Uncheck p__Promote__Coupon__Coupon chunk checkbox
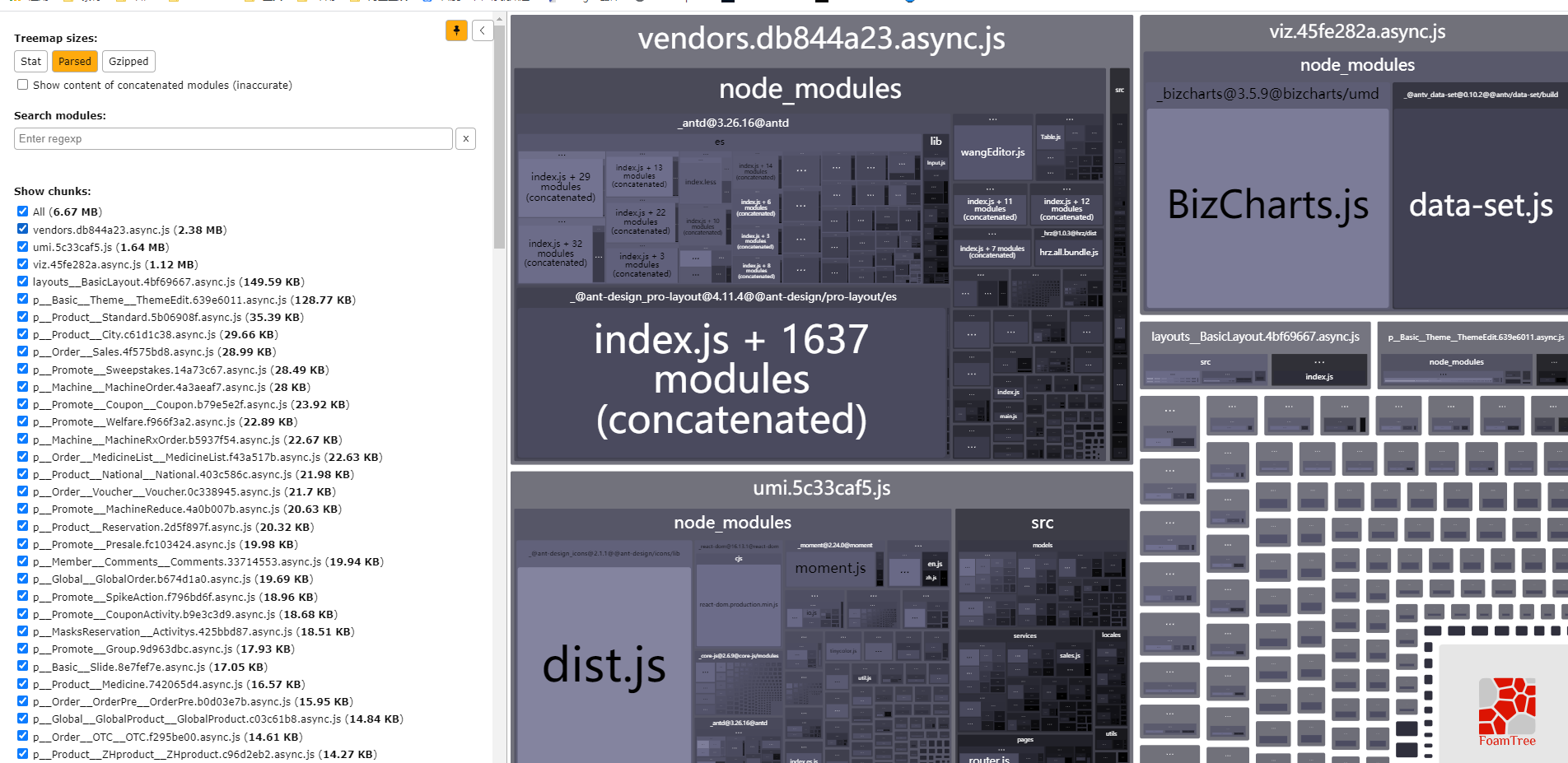Image resolution: width=1568 pixels, height=763 pixels. pos(23,404)
